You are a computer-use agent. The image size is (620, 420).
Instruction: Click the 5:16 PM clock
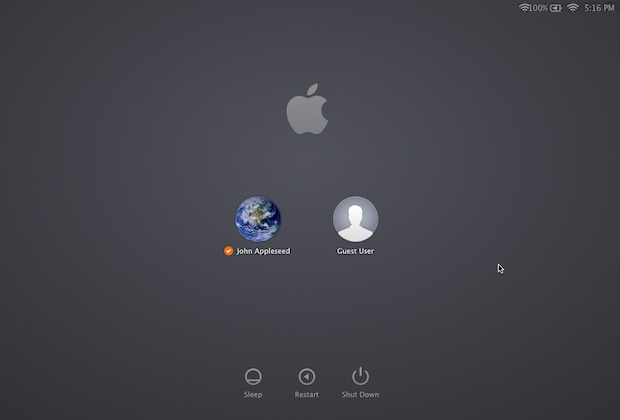(x=599, y=8)
